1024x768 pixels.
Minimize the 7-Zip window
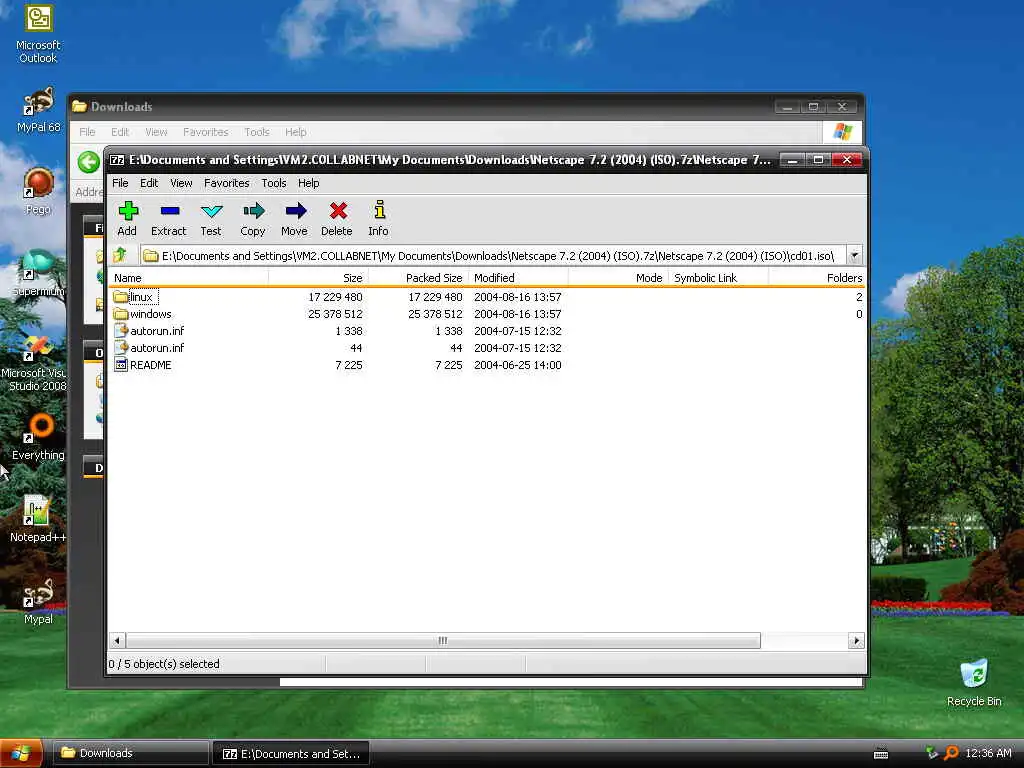(791, 160)
